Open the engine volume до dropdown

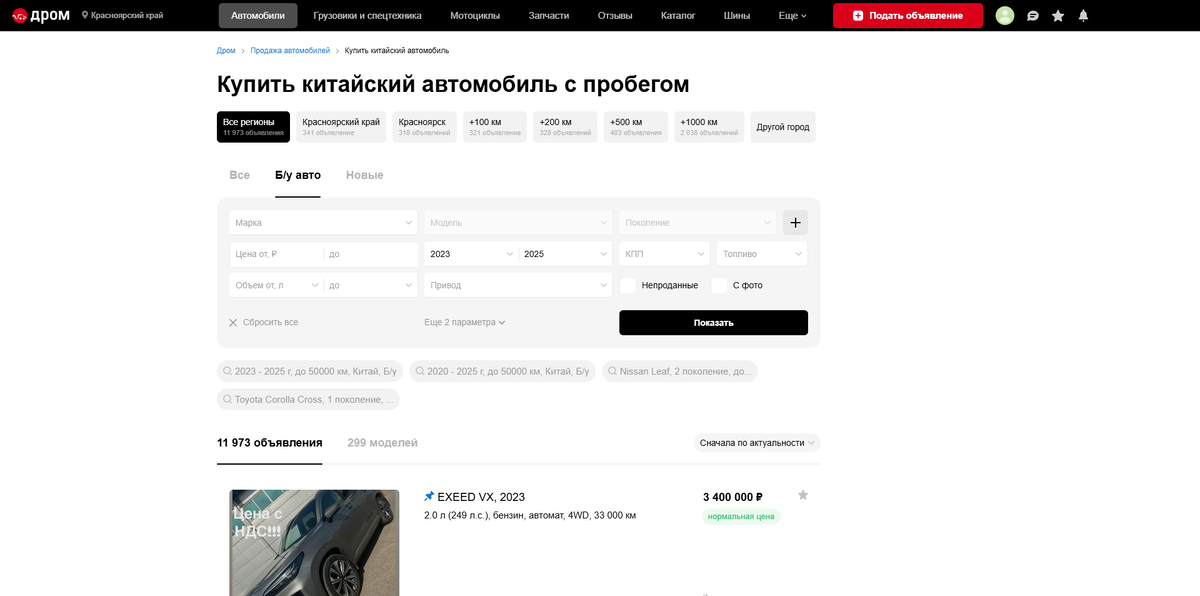371,285
